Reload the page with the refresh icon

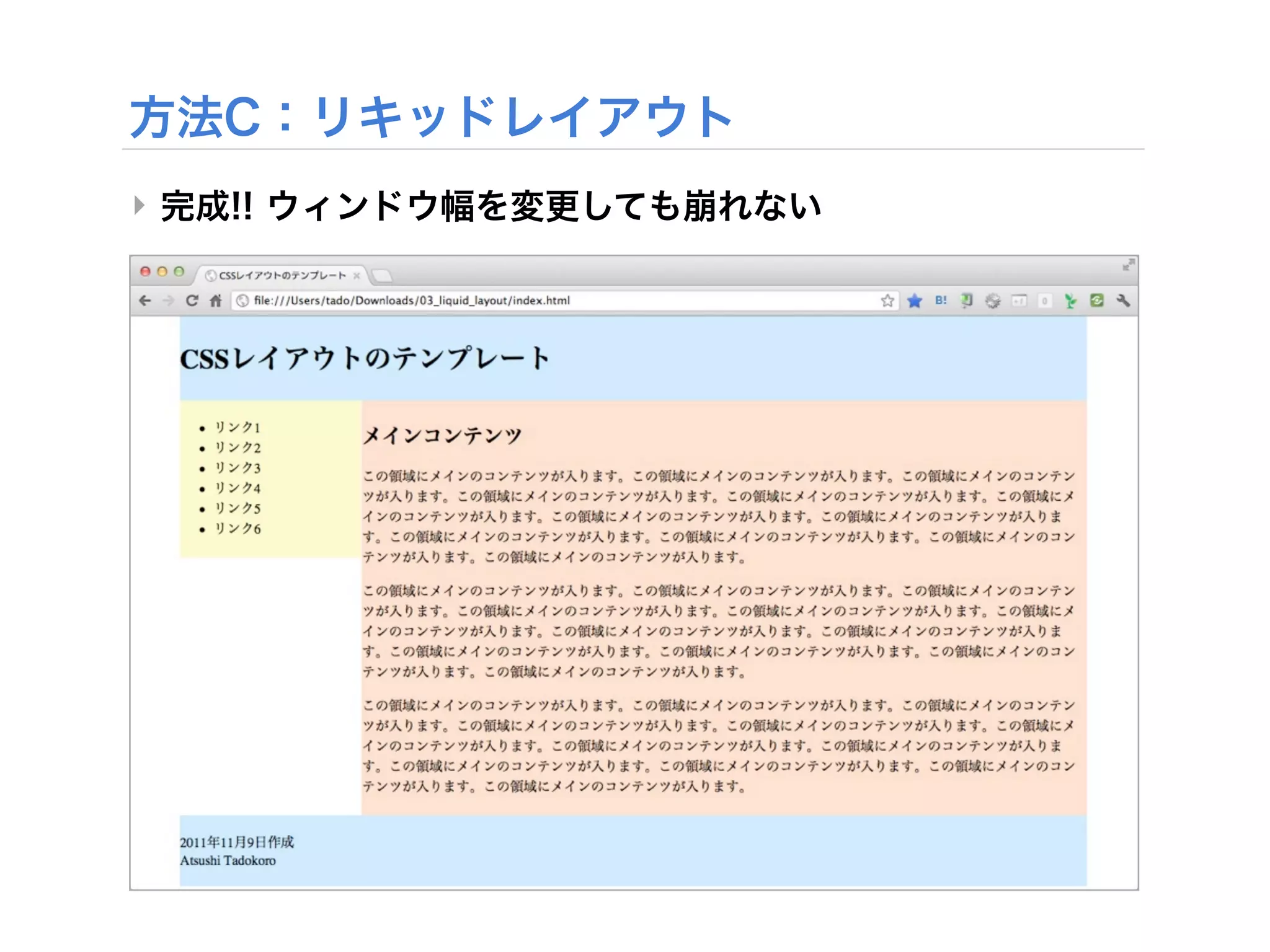(x=192, y=301)
